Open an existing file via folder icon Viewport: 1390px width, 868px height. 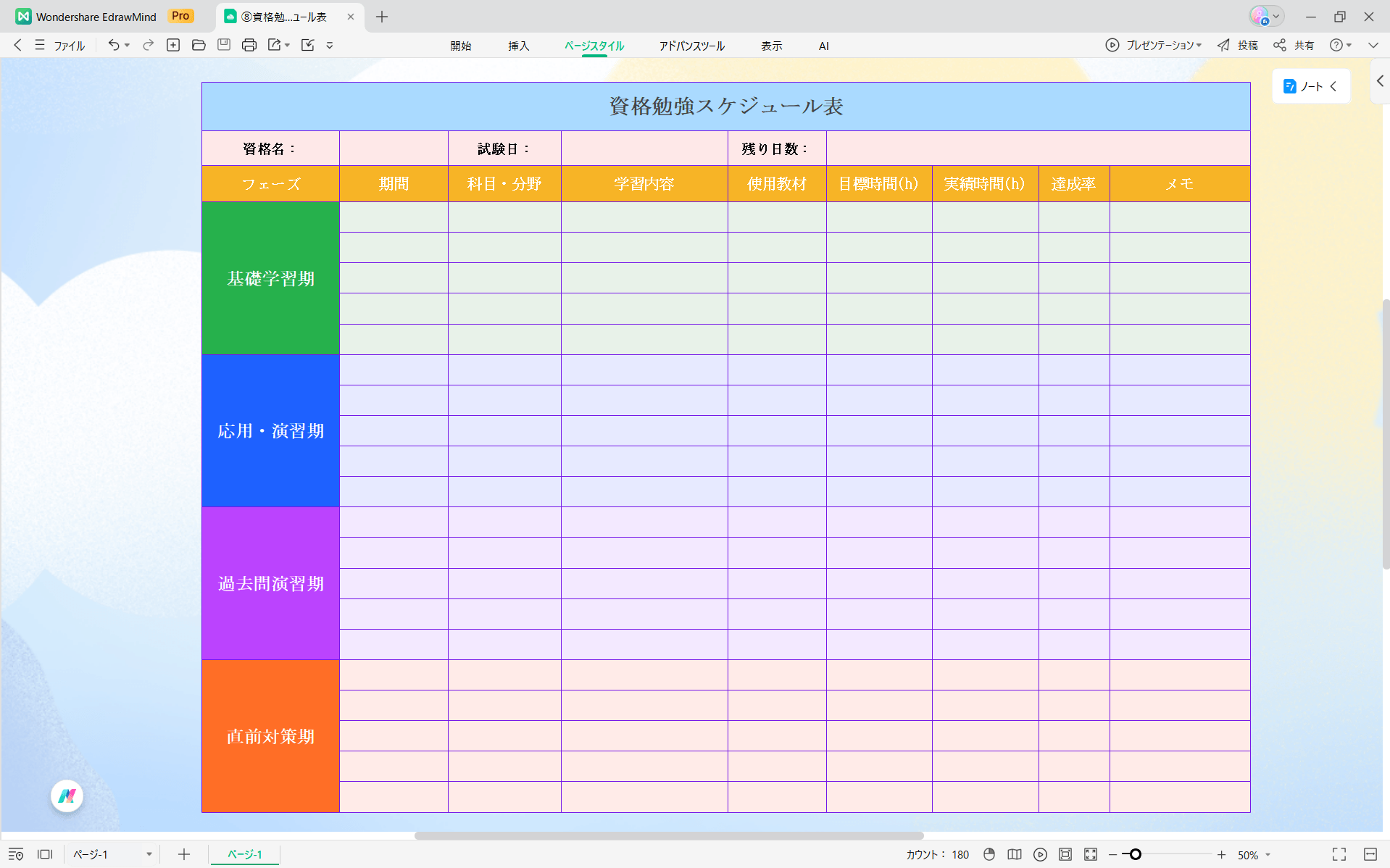tap(199, 45)
